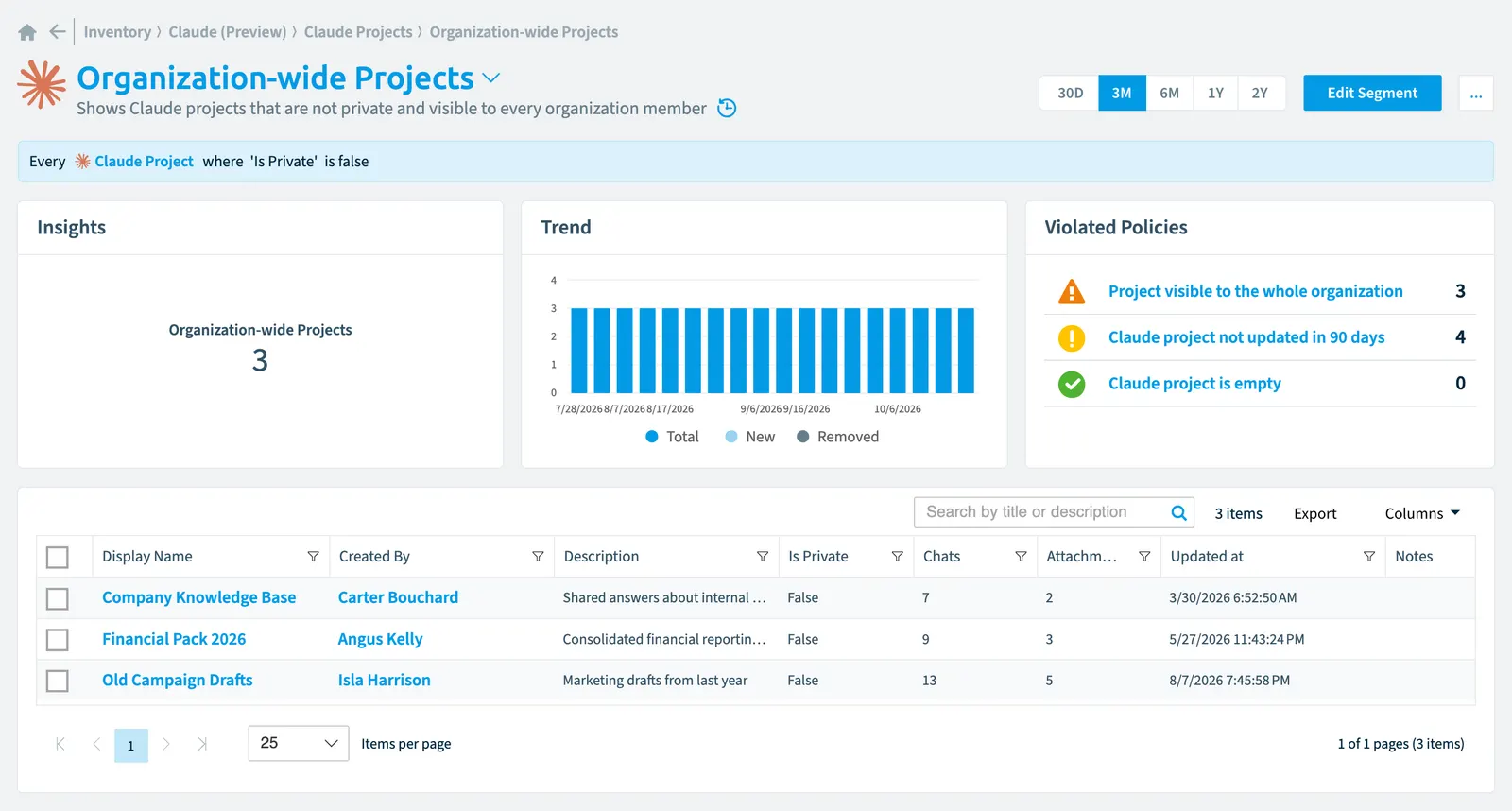Open Created By column filter icon
1512x811 pixels.
point(538,557)
